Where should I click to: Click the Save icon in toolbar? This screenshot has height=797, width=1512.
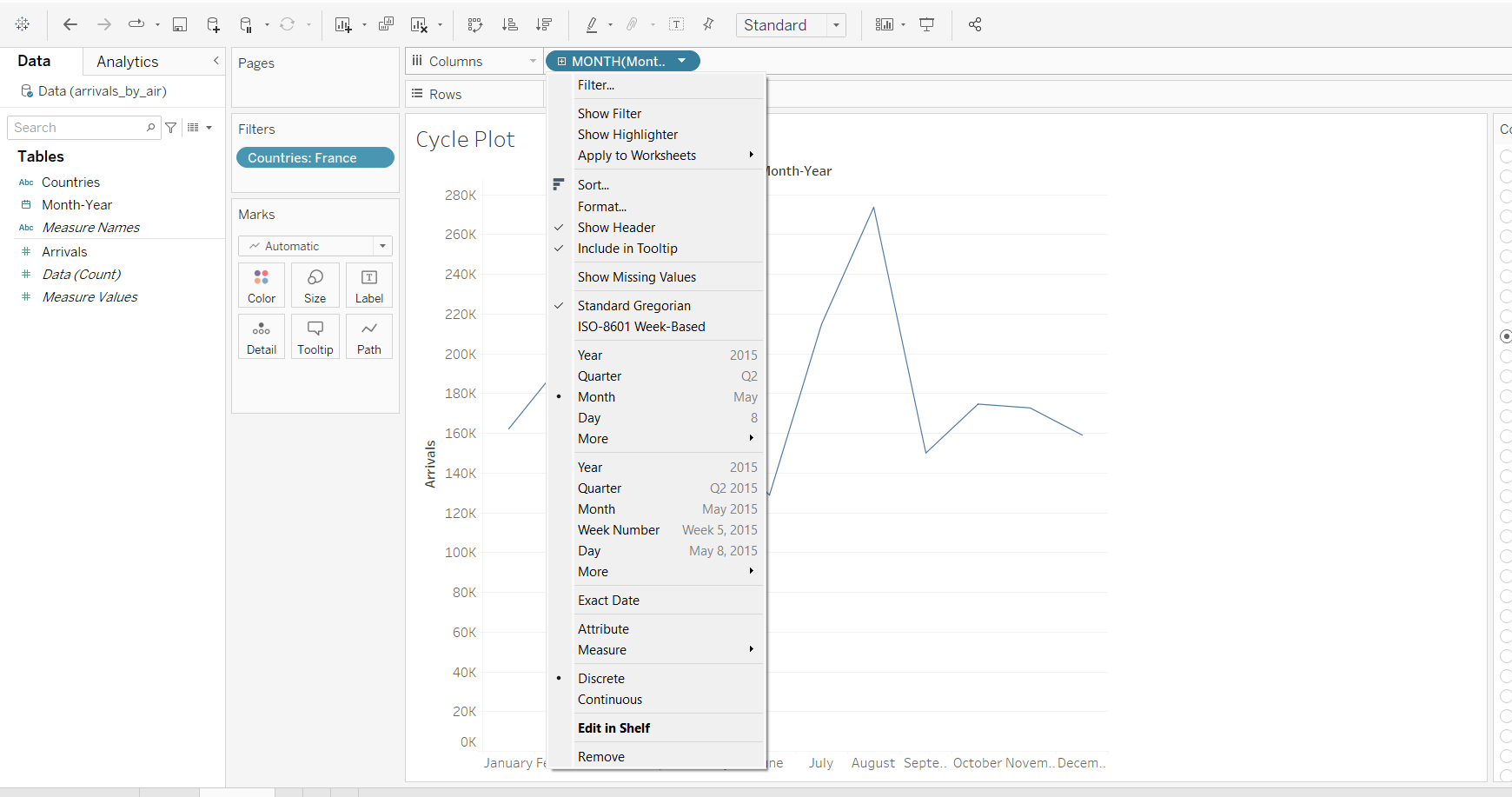click(180, 24)
